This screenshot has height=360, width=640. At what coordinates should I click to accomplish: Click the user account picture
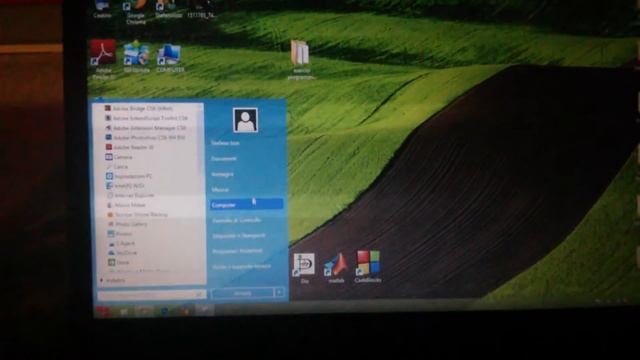point(245,120)
